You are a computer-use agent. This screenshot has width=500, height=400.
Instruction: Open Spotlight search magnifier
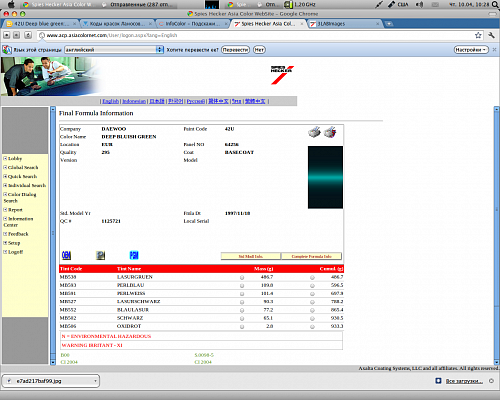495,4
